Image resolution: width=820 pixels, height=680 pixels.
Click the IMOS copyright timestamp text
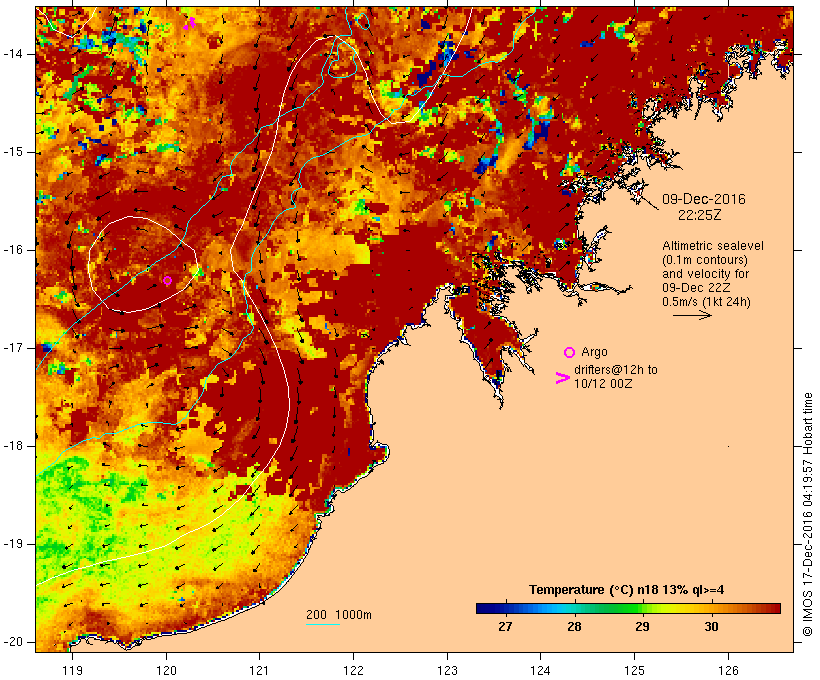click(807, 515)
